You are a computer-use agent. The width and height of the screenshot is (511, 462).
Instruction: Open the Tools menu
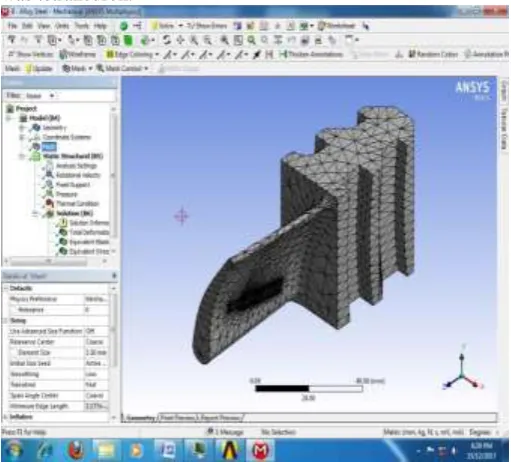pos(82,26)
